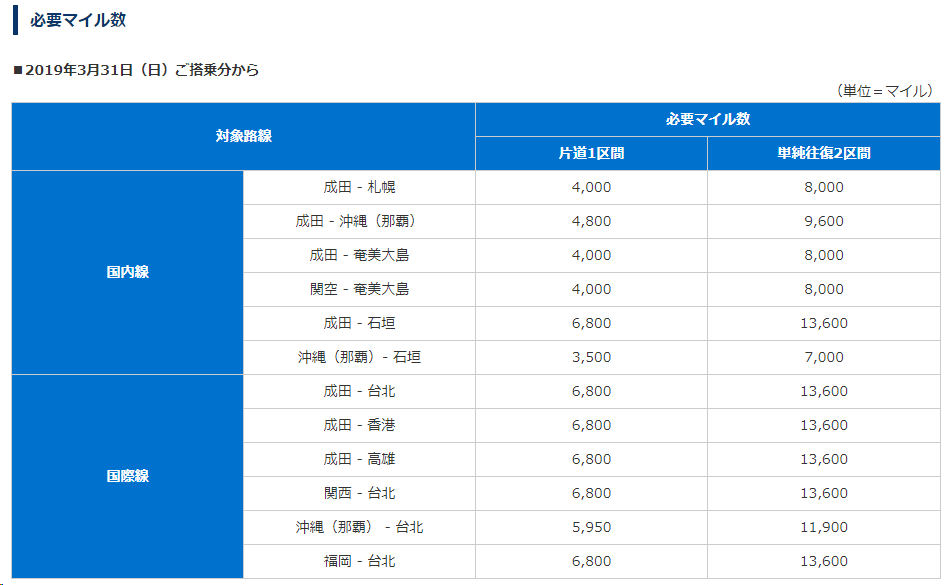This screenshot has width=946, height=585.
Task: Select the 成田 - 高雄 route cell
Action: pyautogui.click(x=360, y=460)
